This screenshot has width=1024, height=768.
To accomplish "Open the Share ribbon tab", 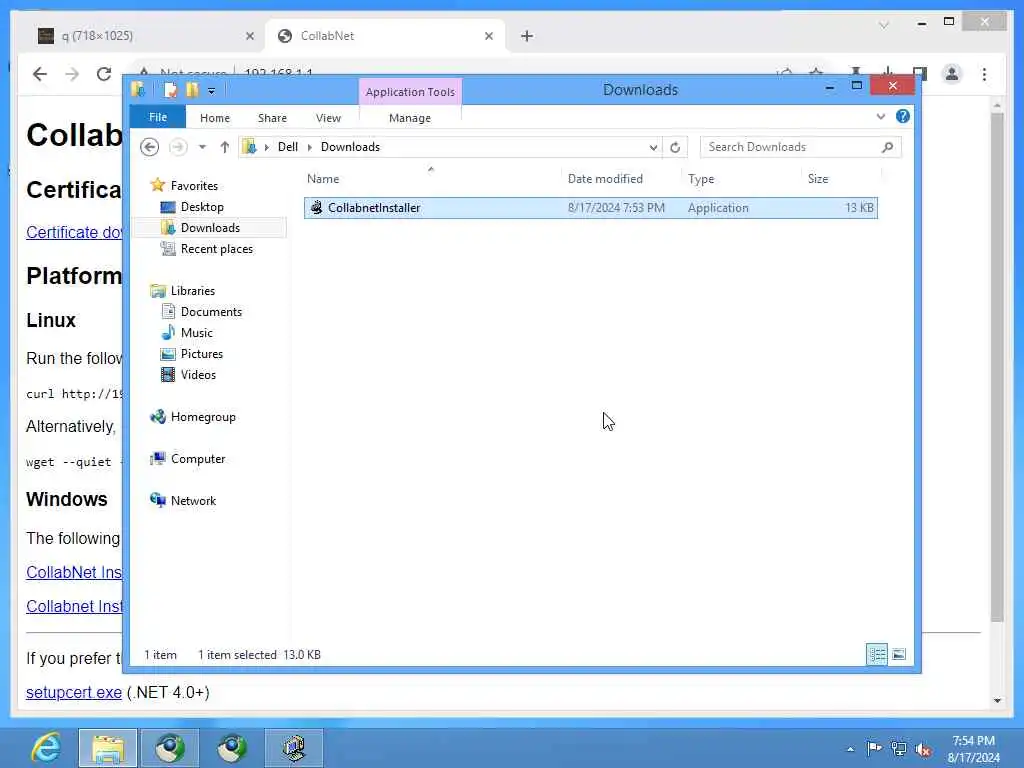I will click(x=272, y=118).
